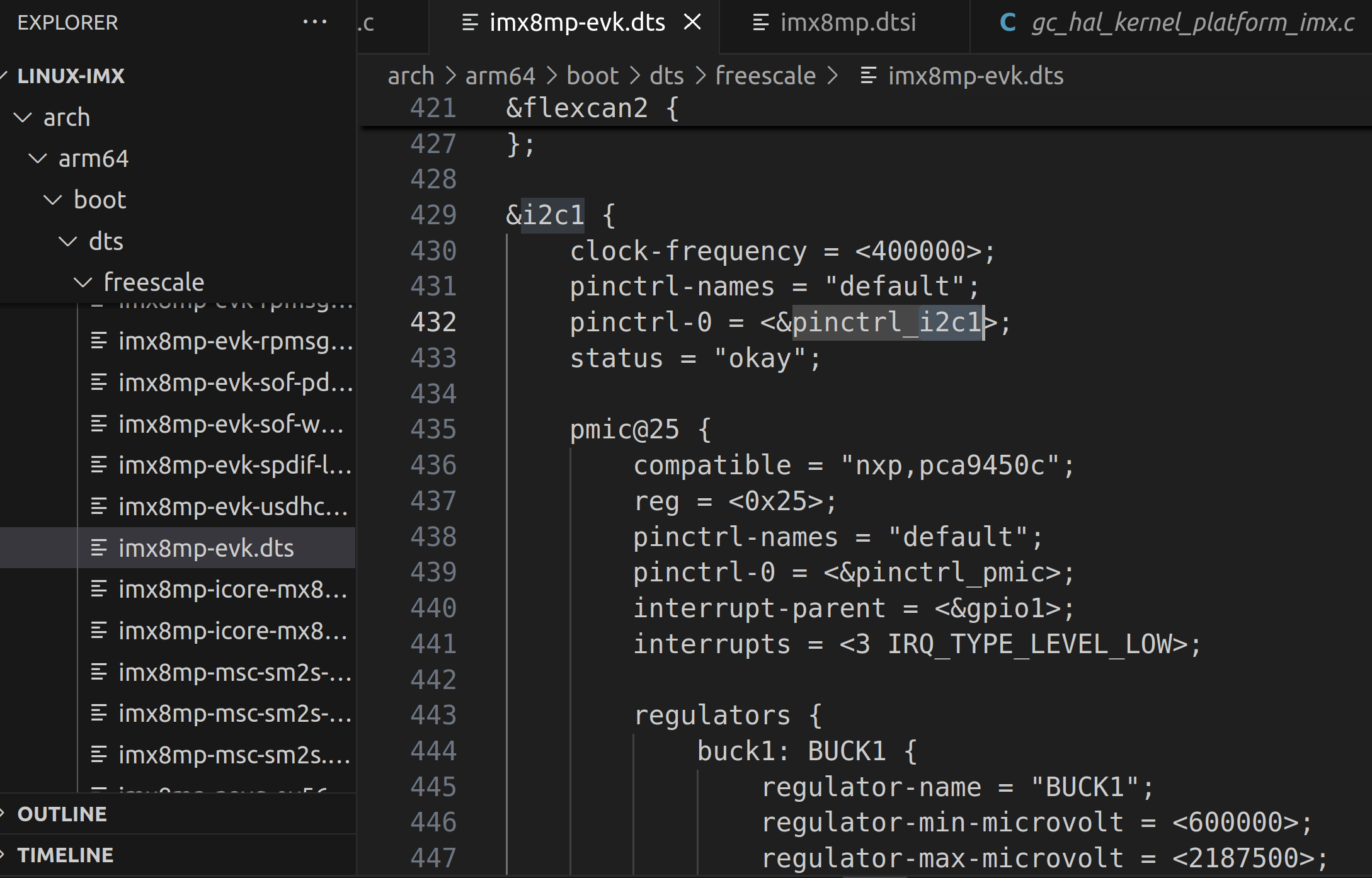
Task: Click file icon beside imx8mp-evk-spdif file
Action: [98, 465]
